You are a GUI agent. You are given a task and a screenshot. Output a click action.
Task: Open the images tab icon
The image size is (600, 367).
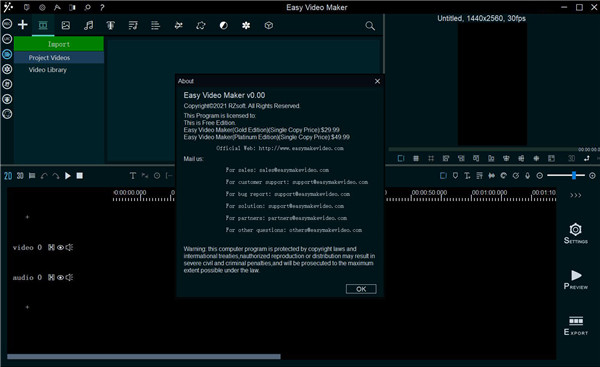[x=65, y=25]
